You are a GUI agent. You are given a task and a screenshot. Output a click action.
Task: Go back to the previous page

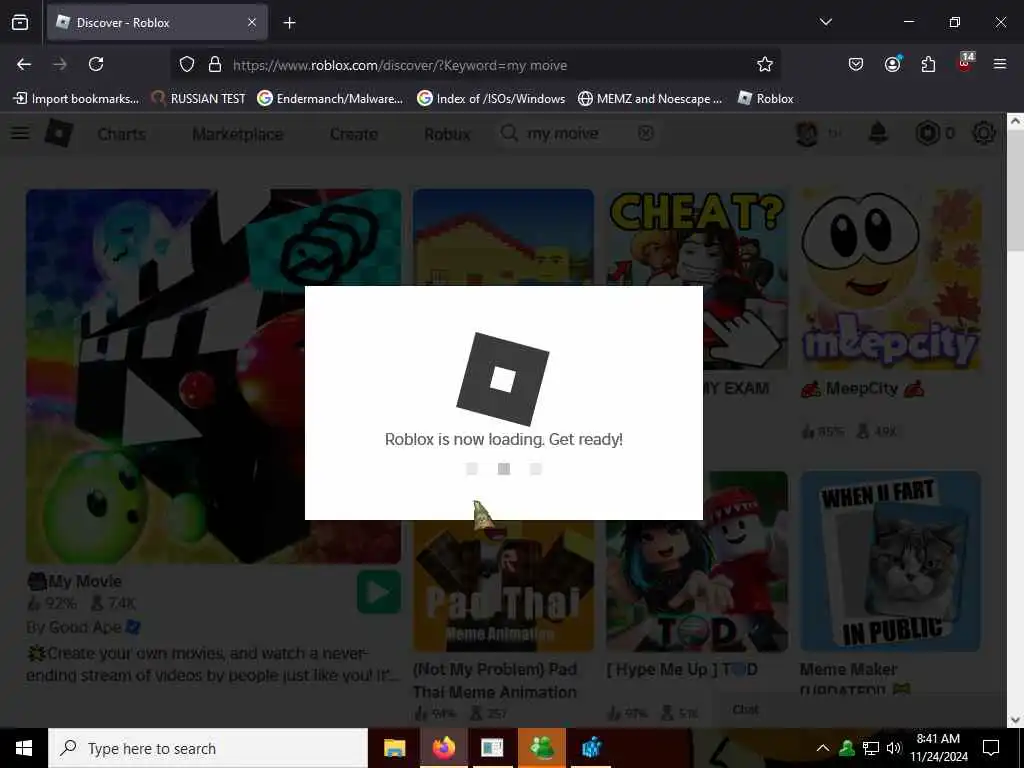click(x=24, y=64)
